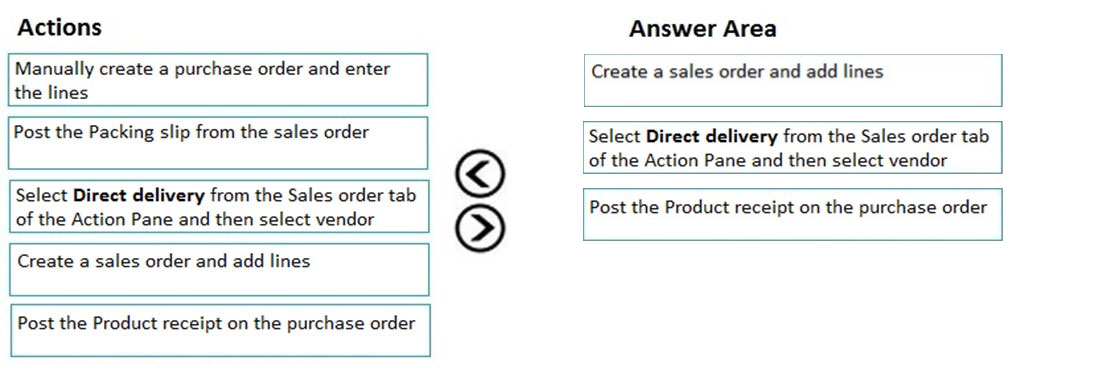The height and width of the screenshot is (371, 1093).
Task: Click empty drop space below Answer Area items
Action: [793, 300]
